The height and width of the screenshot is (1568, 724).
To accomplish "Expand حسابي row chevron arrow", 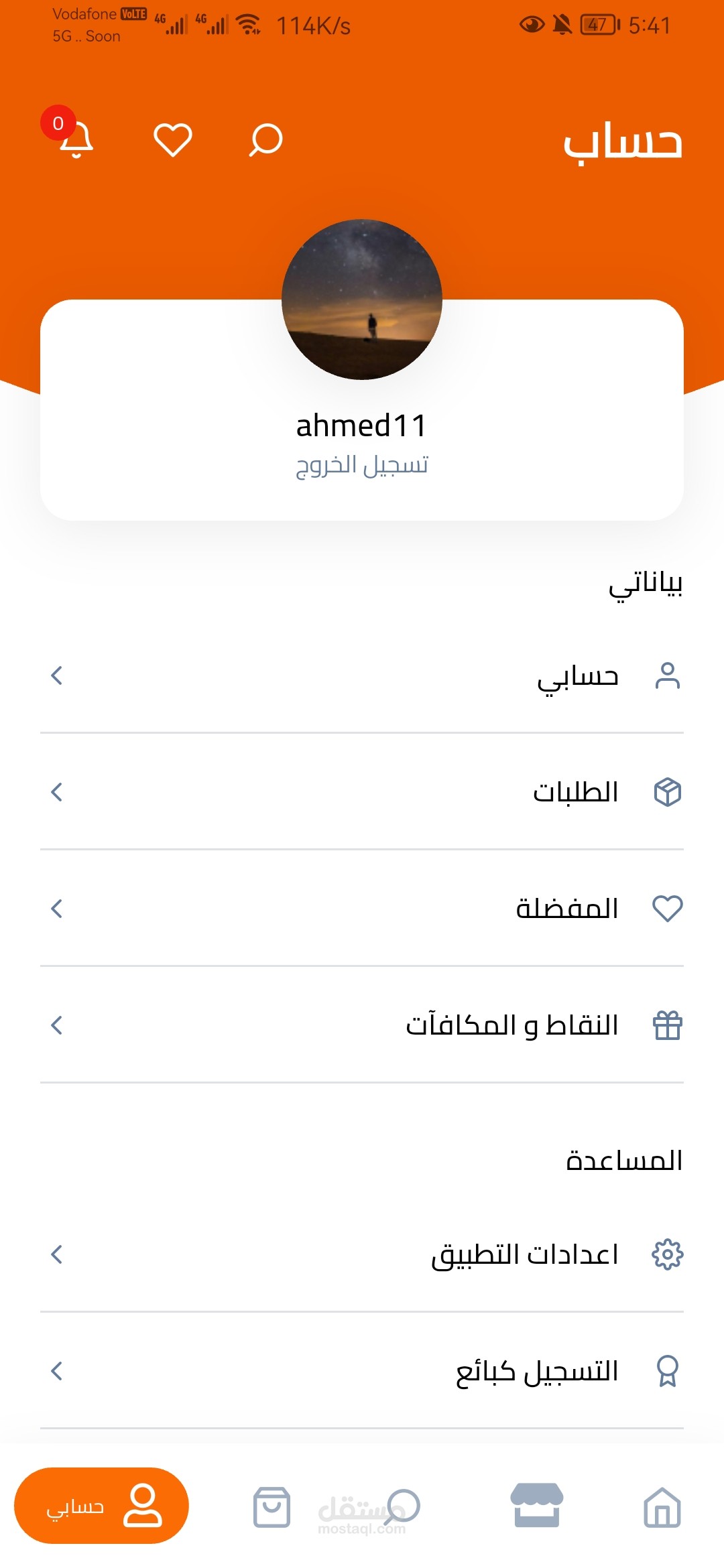I will coord(57,675).
